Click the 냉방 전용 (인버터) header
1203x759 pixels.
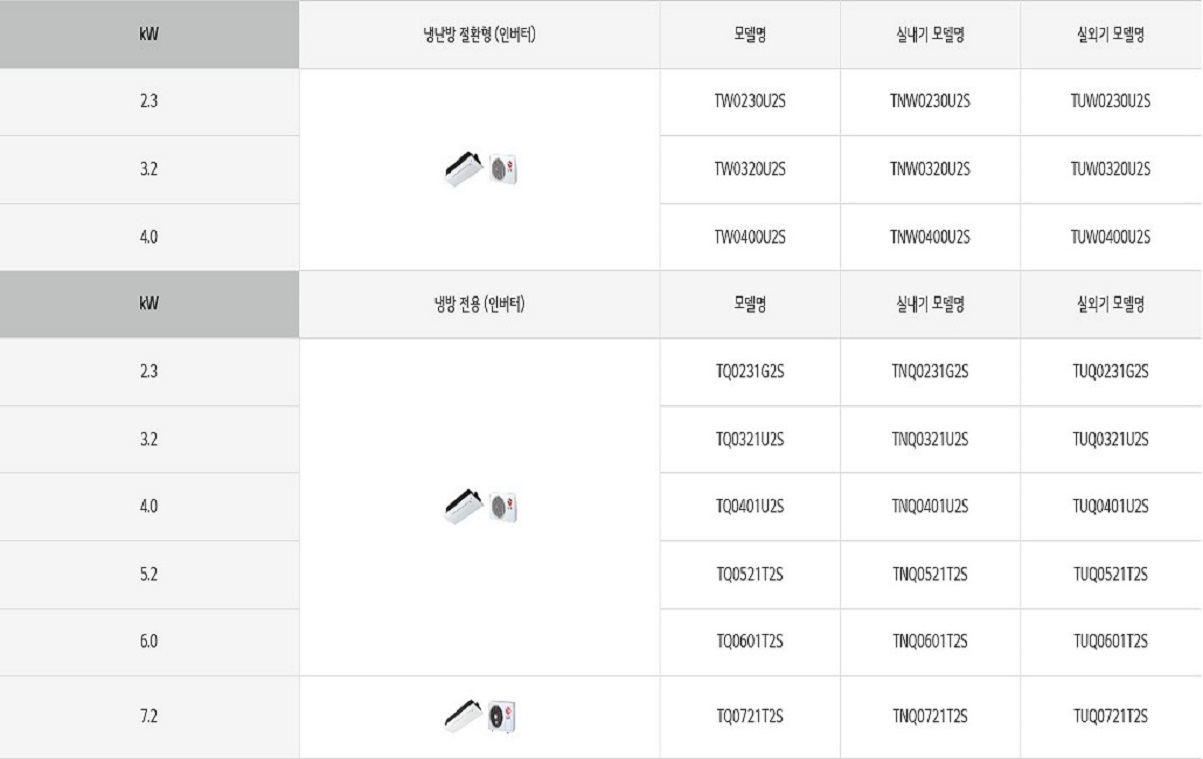pos(480,304)
